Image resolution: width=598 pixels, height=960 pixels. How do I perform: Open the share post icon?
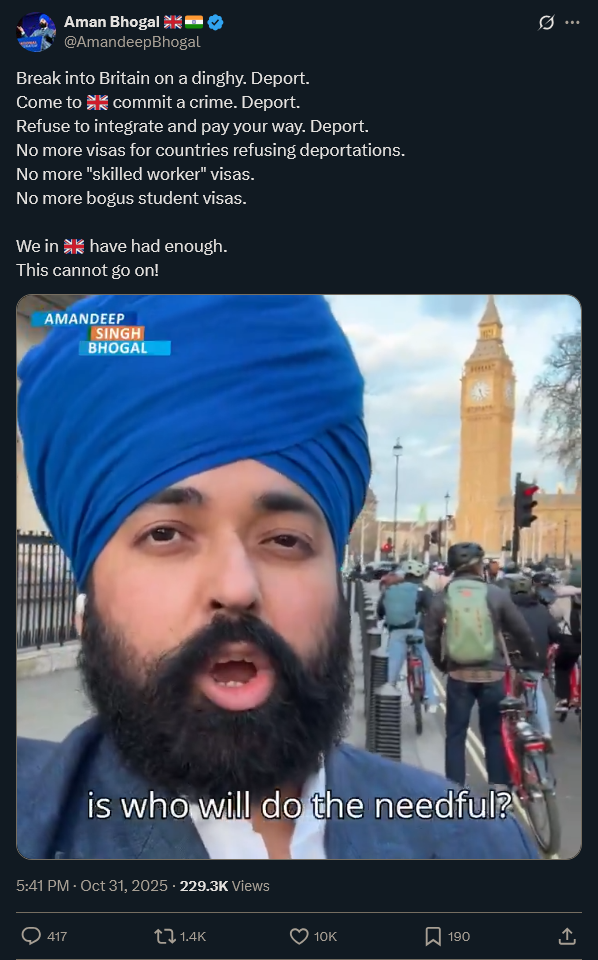pos(567,936)
